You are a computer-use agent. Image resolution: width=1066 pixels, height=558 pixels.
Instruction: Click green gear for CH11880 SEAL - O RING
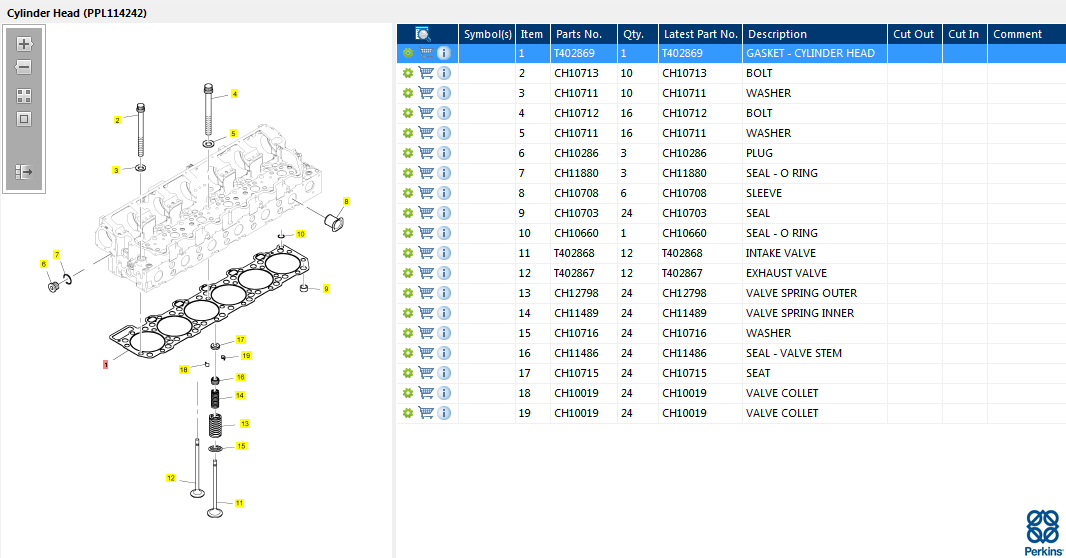point(407,173)
